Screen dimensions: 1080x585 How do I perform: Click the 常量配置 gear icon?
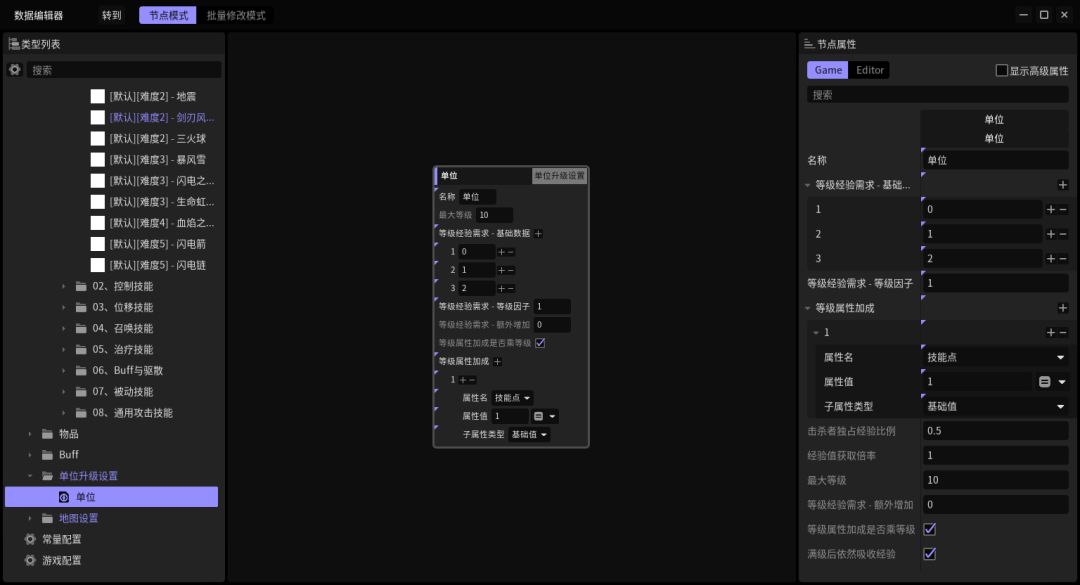tap(30, 539)
